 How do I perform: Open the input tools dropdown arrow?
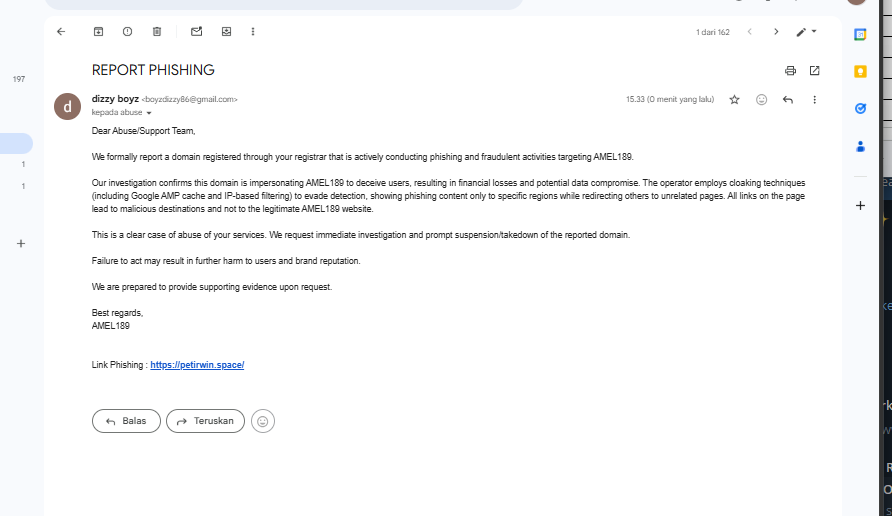[x=814, y=32]
